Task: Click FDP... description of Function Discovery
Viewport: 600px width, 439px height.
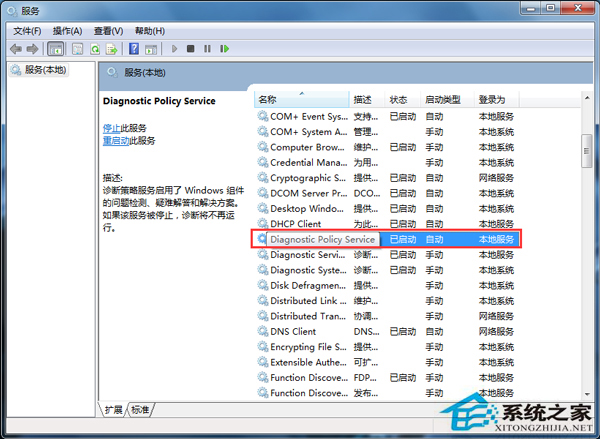Action: 365,378
